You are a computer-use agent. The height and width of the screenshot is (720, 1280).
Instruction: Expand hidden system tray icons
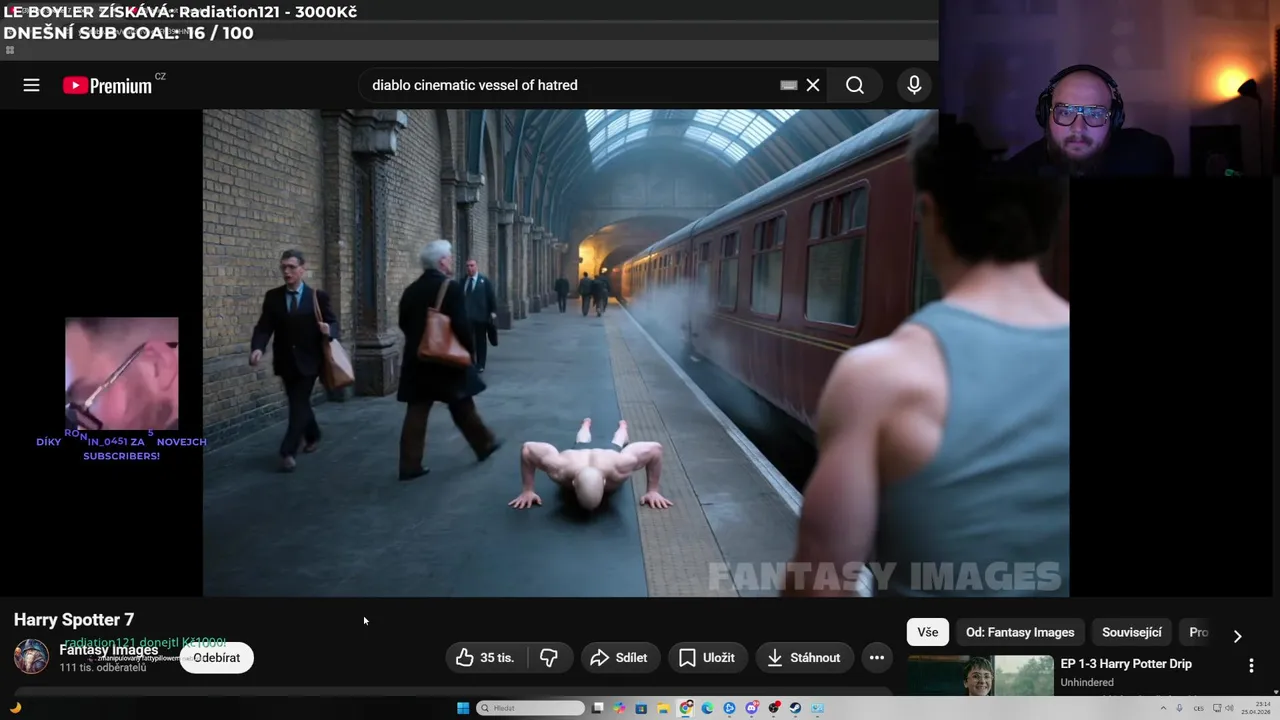point(1163,708)
